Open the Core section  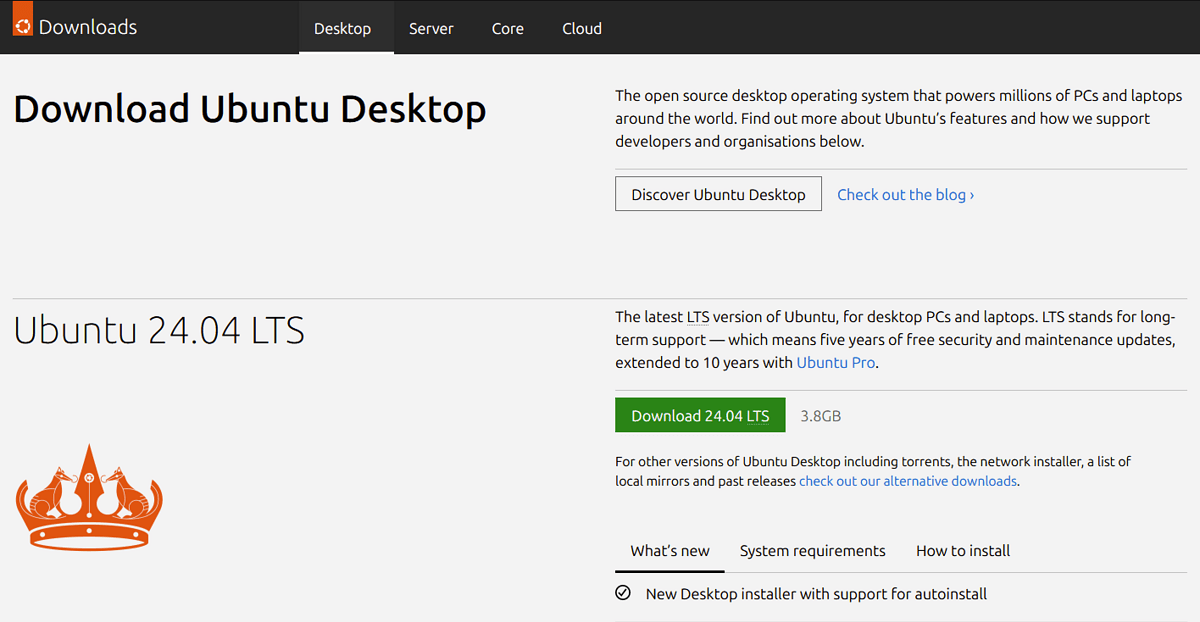click(x=507, y=28)
